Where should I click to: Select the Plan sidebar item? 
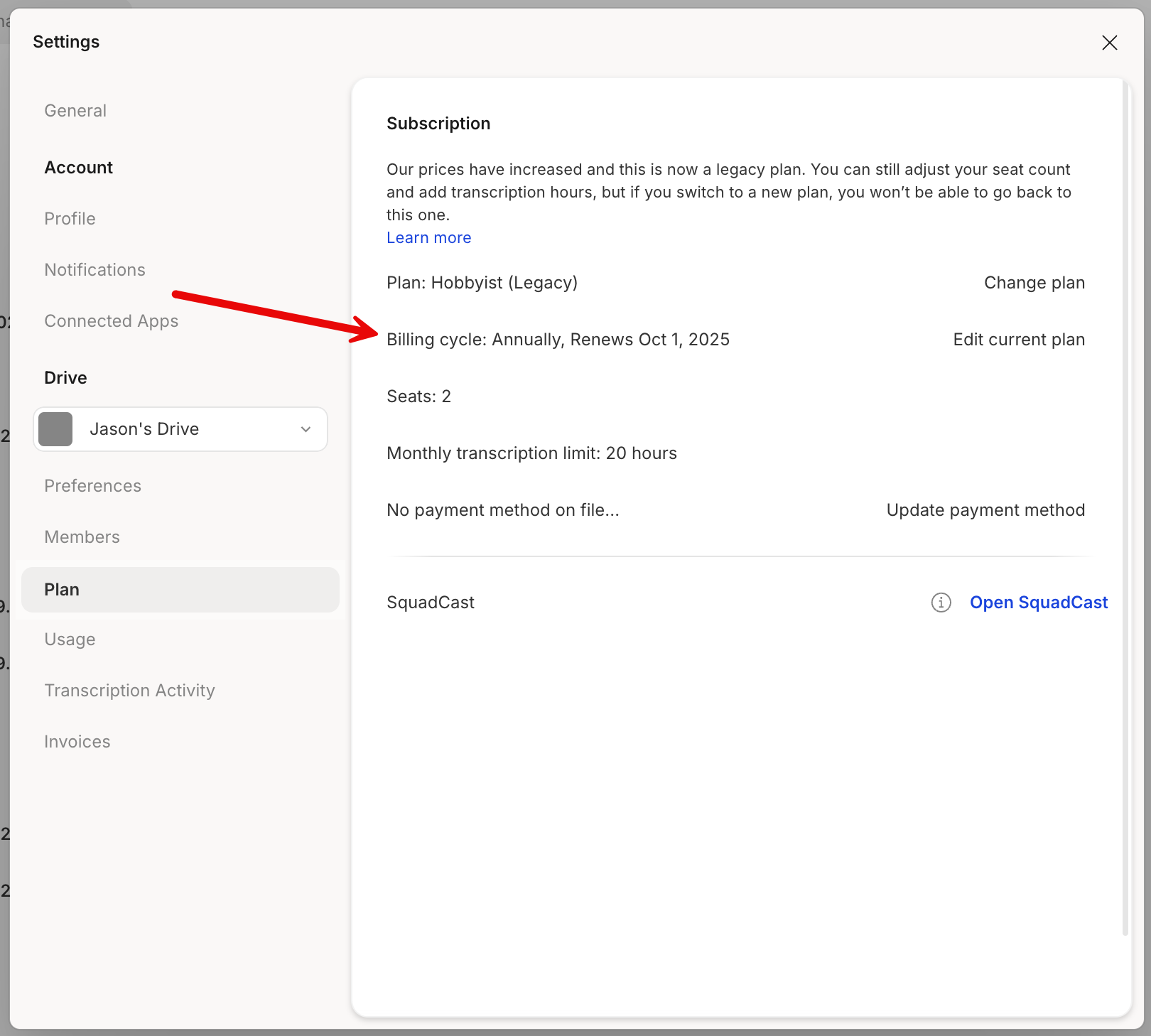[x=62, y=590]
